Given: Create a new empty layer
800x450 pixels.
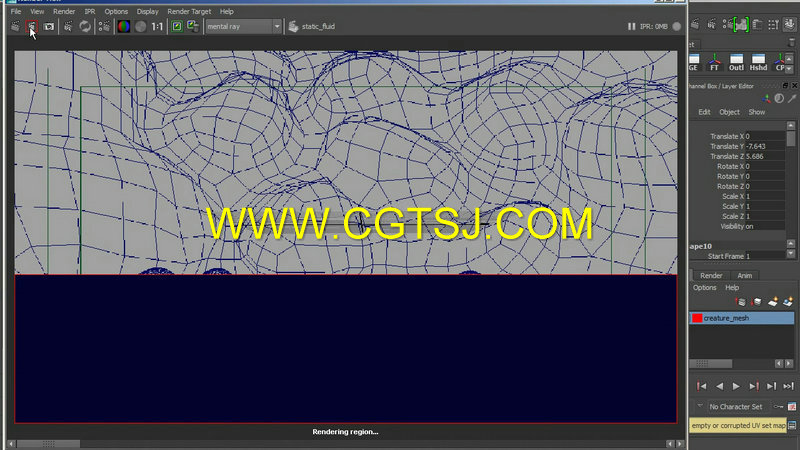Looking at the screenshot, I should [773, 303].
